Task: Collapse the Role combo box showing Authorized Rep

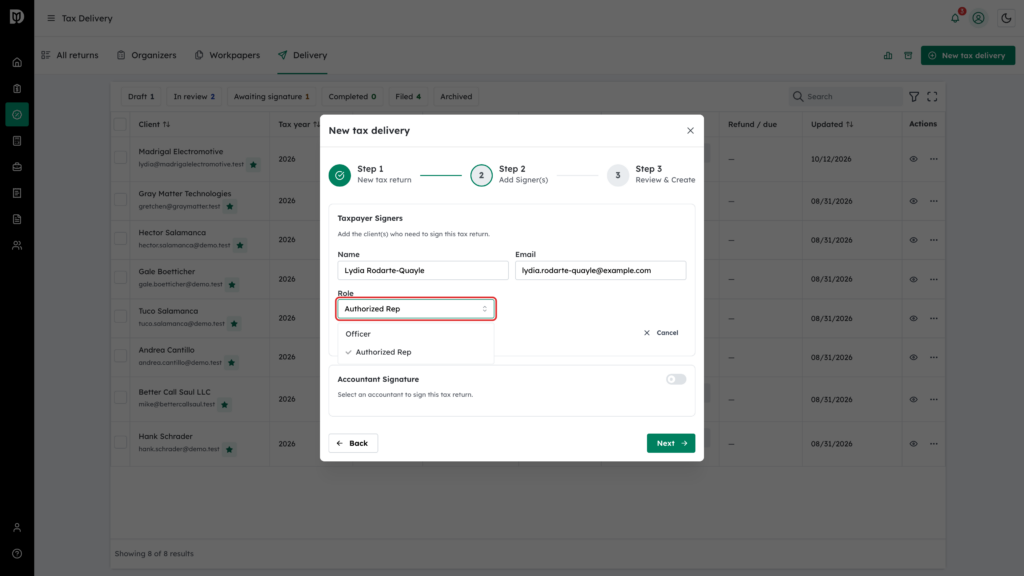Action: coord(416,309)
